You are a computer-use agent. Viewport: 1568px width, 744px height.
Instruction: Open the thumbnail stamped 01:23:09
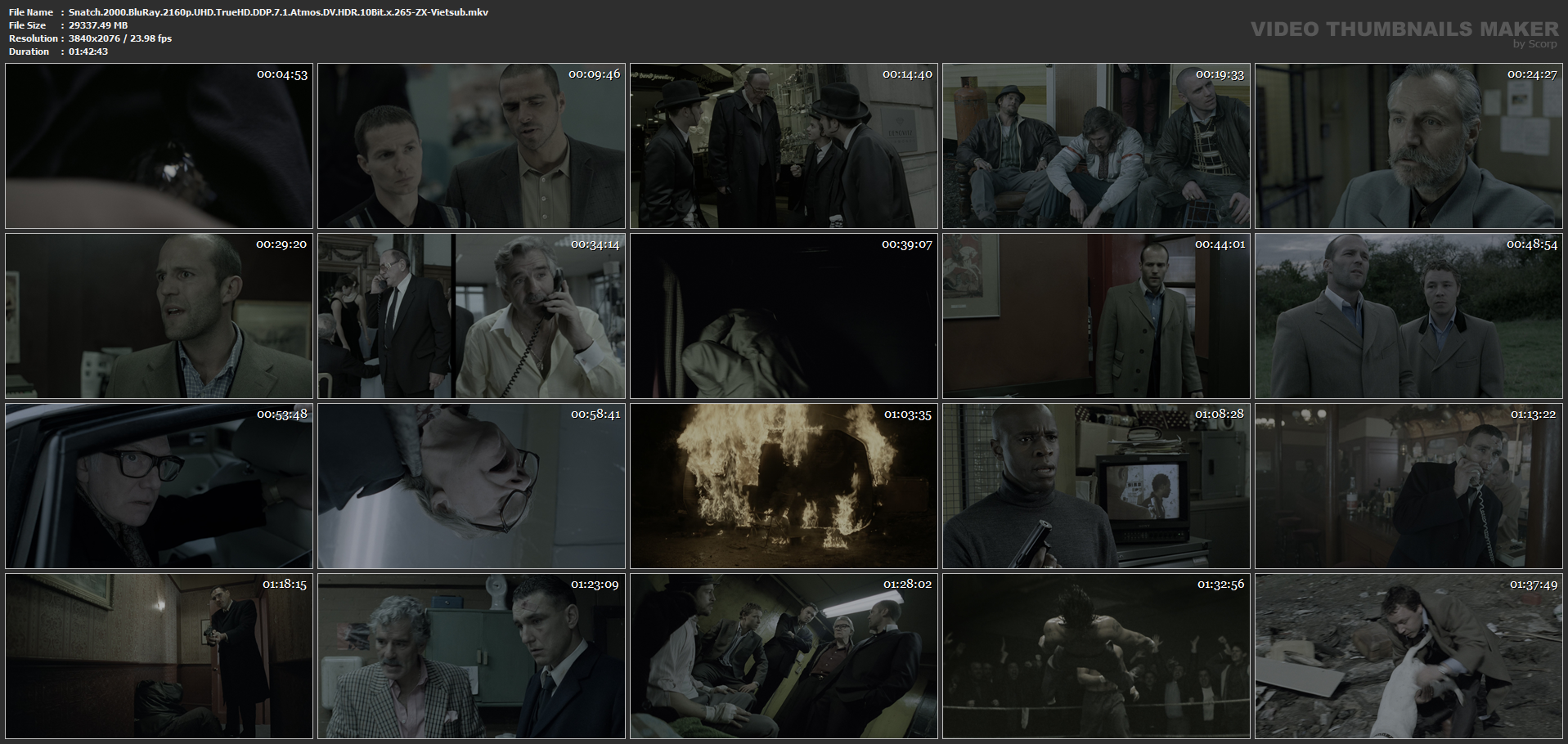471,657
